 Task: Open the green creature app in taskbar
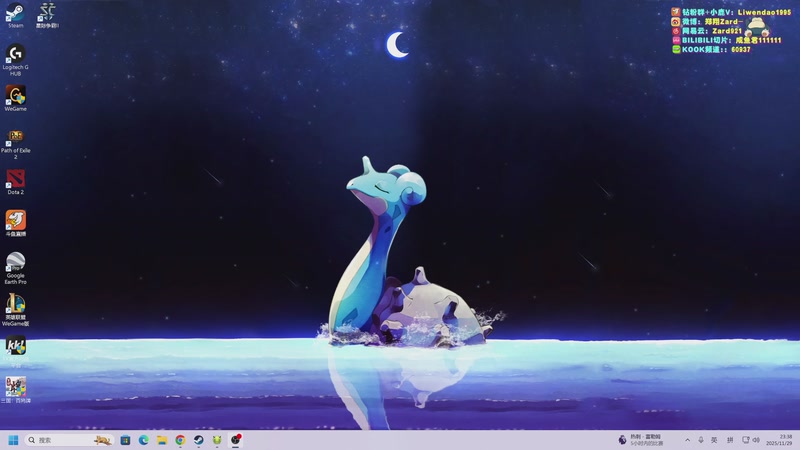(x=217, y=440)
